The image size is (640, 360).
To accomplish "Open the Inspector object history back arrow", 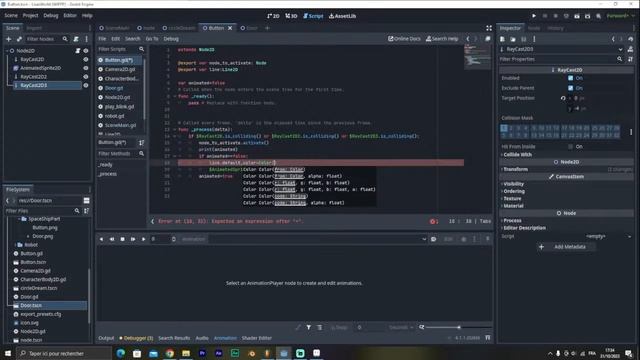I will (613, 39).
